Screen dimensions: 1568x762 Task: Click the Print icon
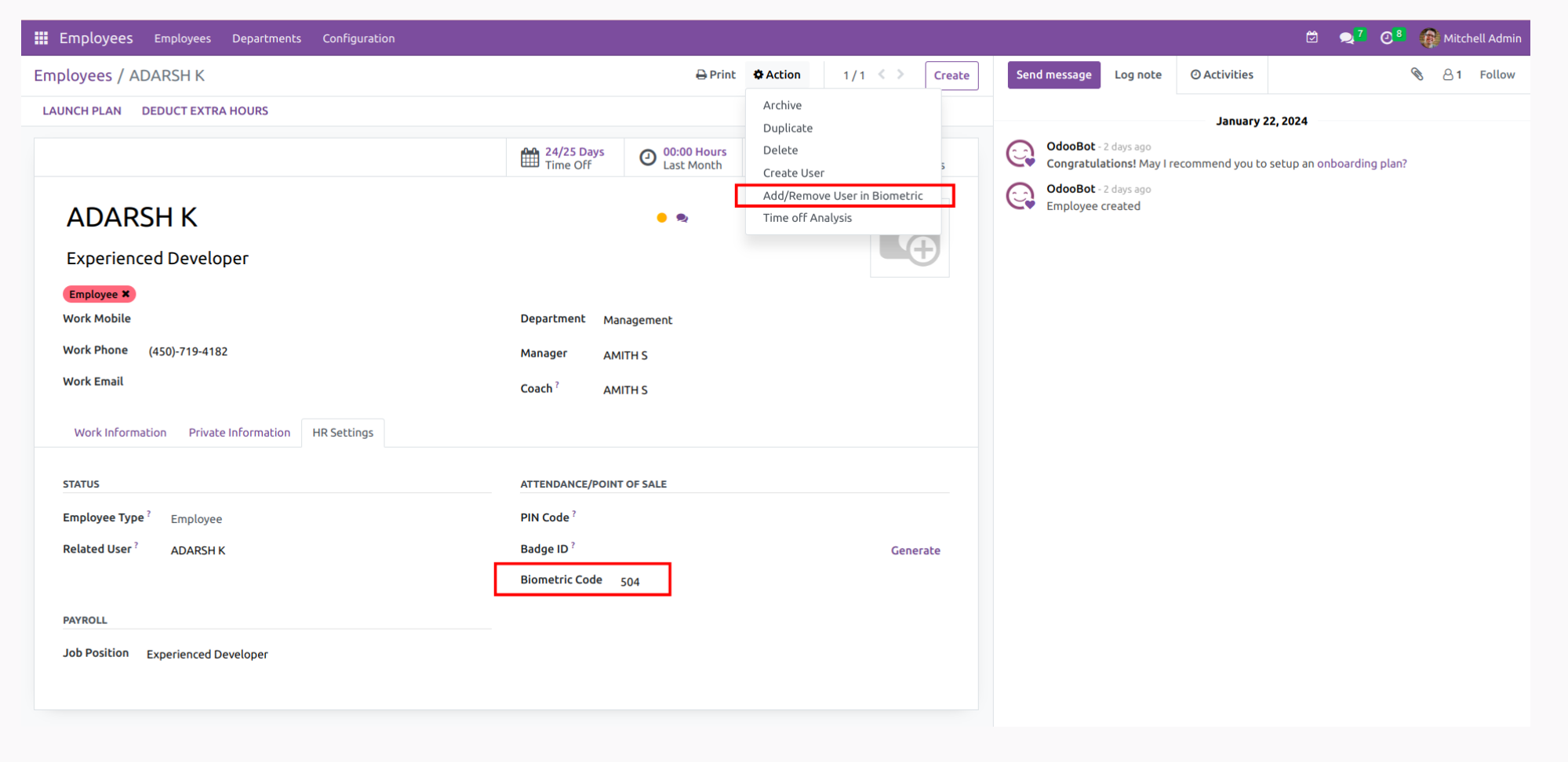pos(700,74)
